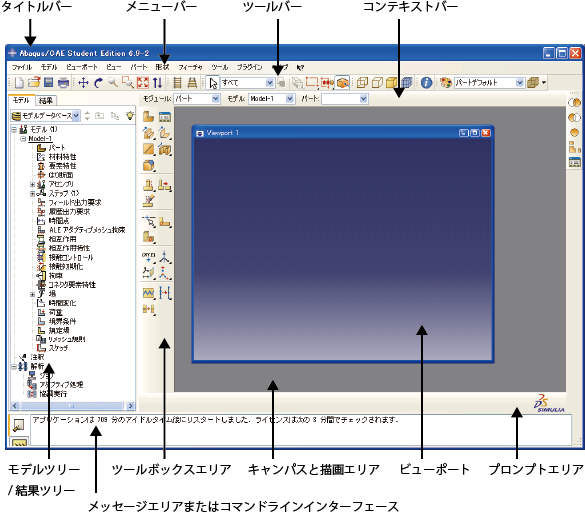Switch to the 結果 tab
The height and width of the screenshot is (516, 585).
pos(46,100)
